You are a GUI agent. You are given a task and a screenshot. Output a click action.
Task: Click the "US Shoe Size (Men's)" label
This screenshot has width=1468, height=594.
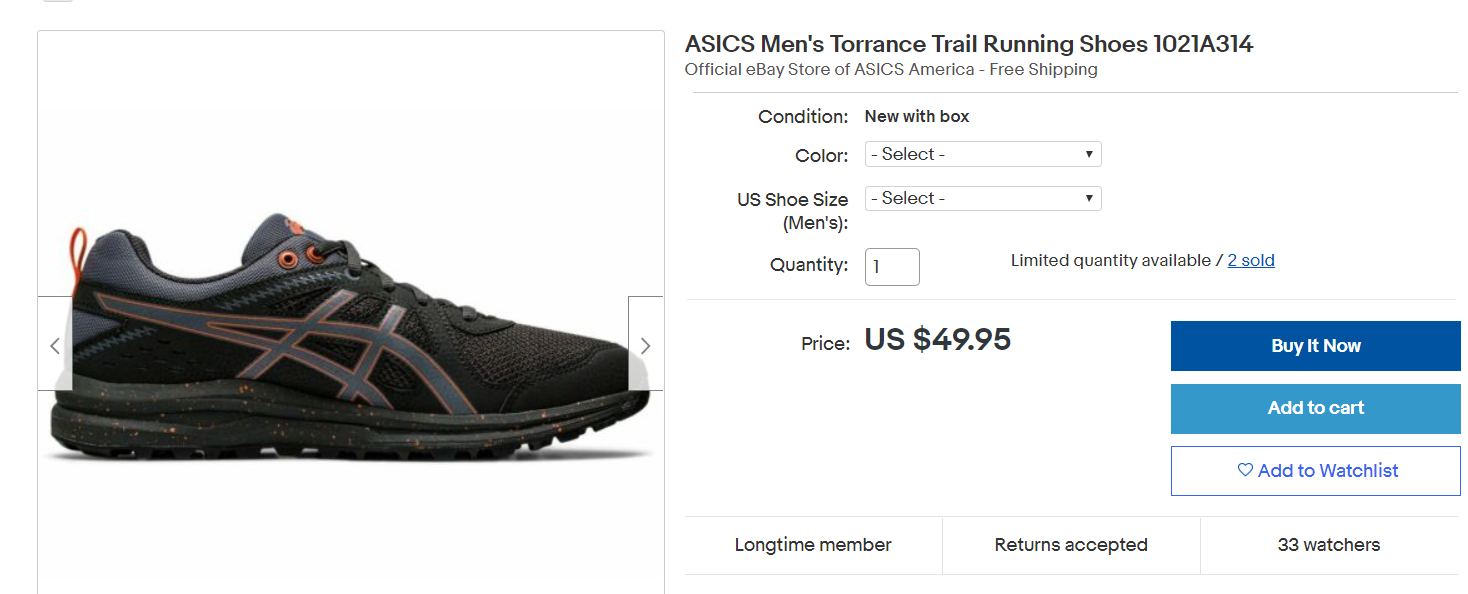[x=792, y=210]
